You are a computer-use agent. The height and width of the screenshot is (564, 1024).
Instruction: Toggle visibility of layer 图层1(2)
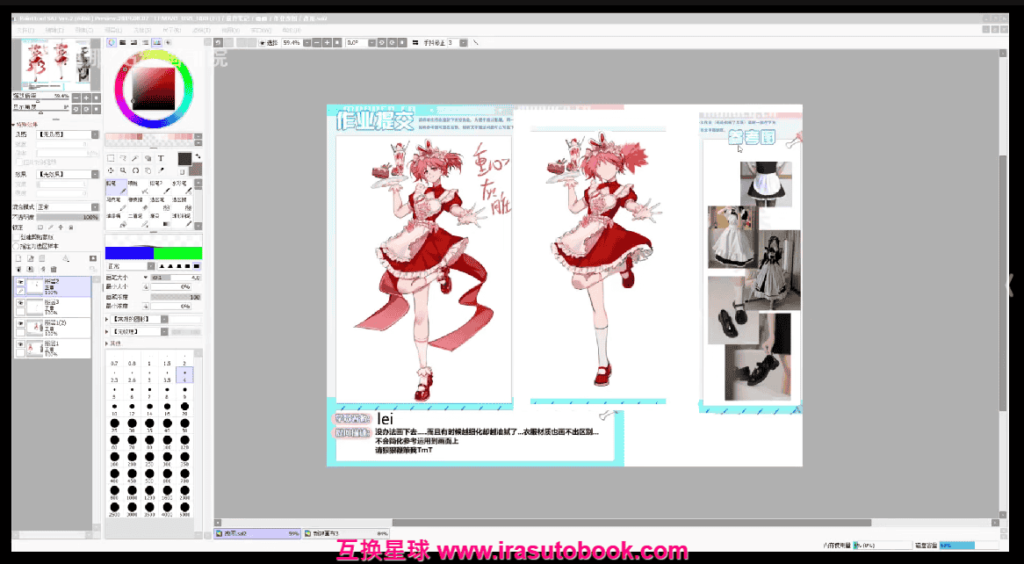tap(20, 323)
